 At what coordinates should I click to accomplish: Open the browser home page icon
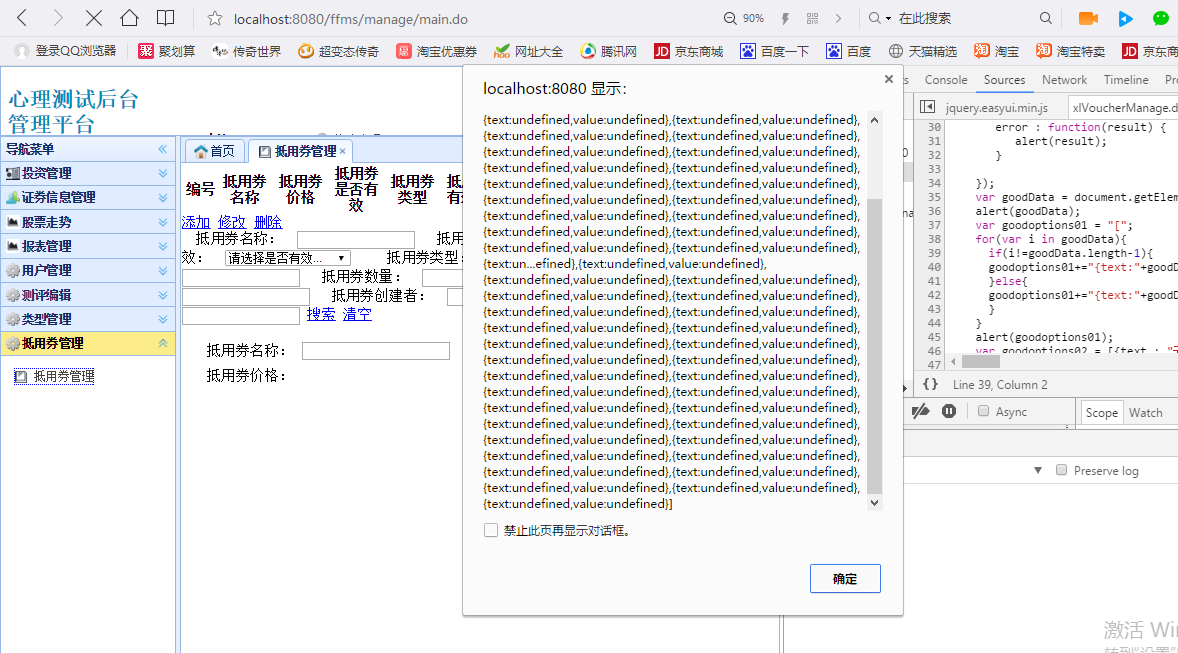pos(129,18)
